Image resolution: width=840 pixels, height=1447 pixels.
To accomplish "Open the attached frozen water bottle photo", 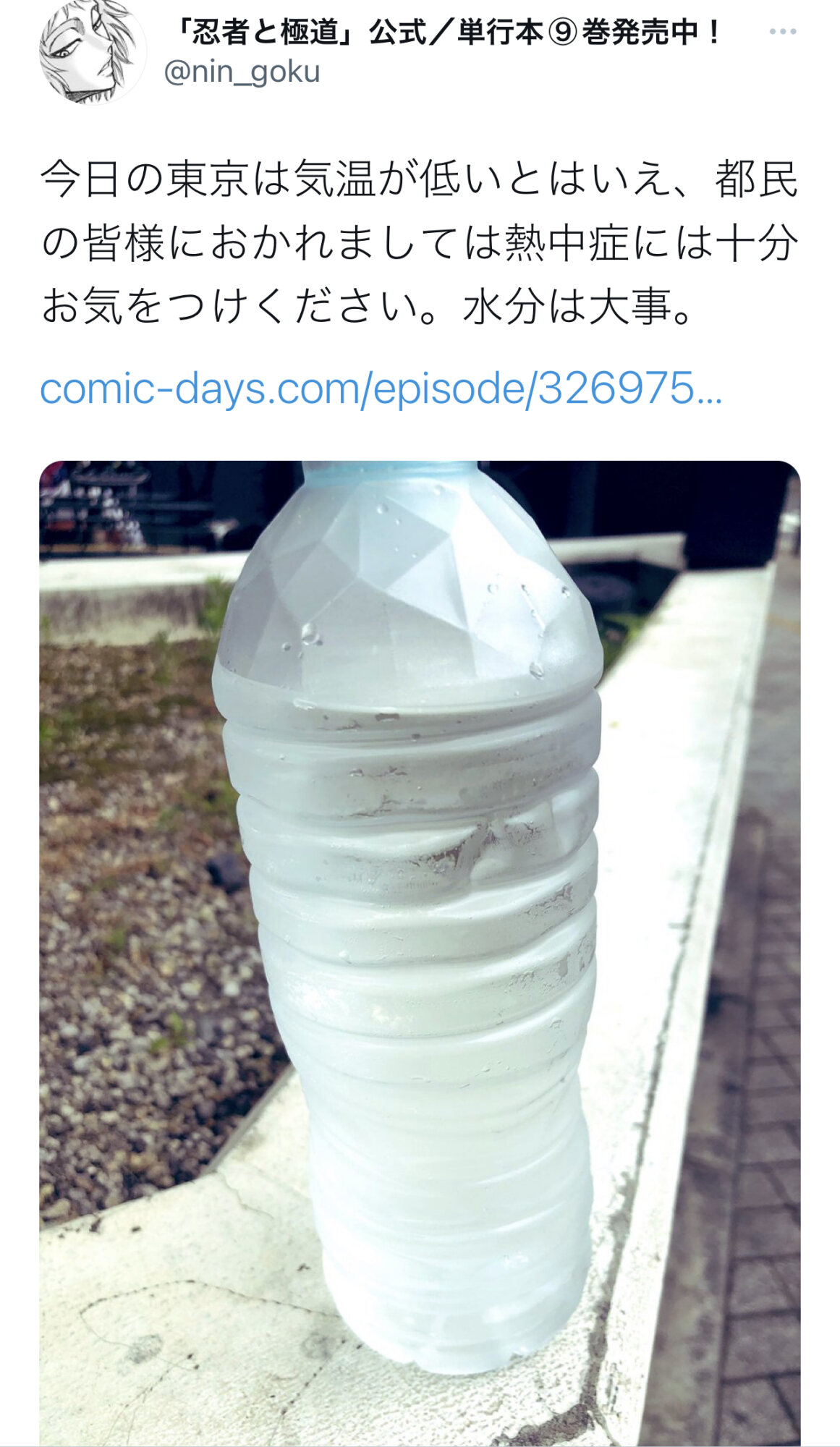I will [x=420, y=954].
